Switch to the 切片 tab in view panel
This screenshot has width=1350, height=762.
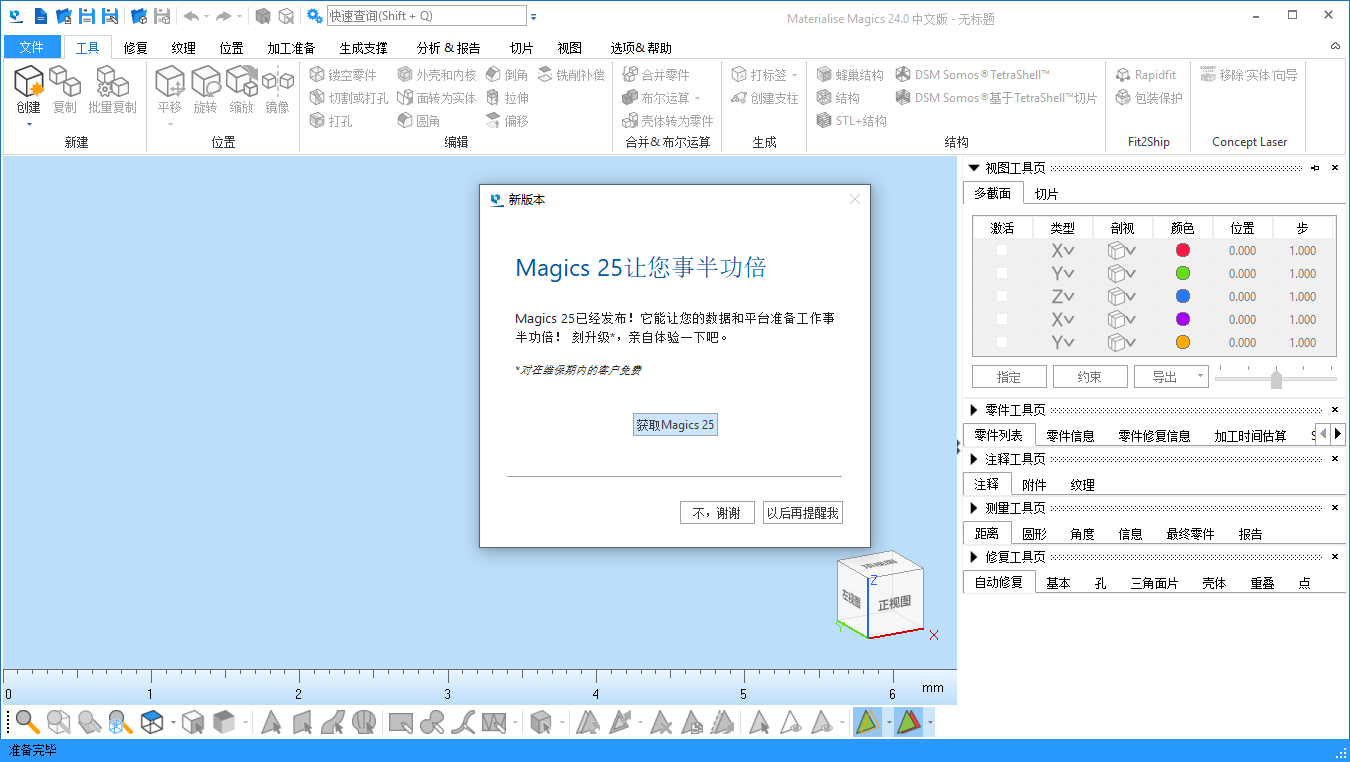tap(1046, 194)
